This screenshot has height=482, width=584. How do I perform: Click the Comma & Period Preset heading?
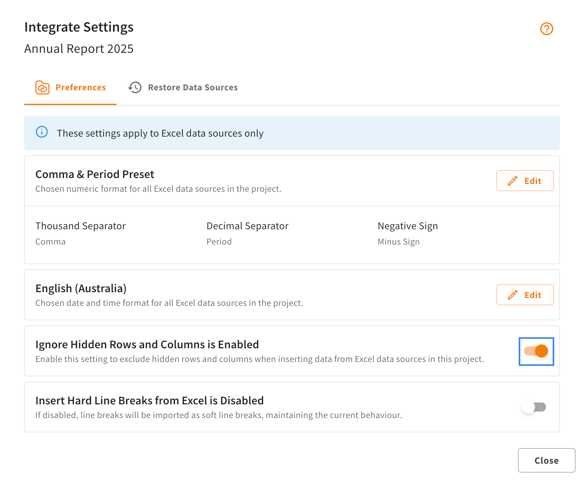95,174
